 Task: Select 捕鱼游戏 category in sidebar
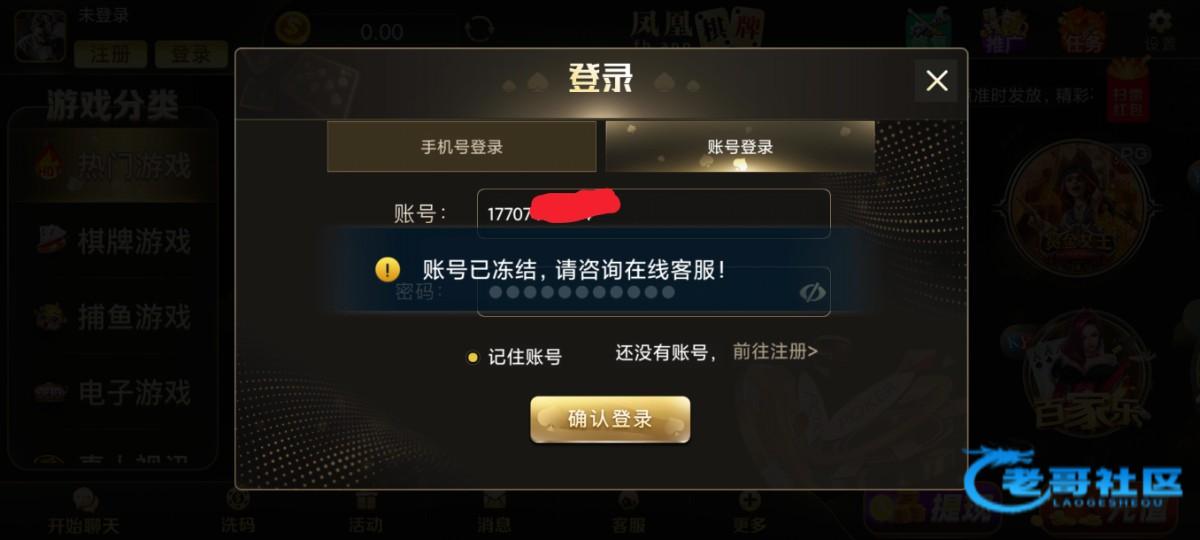coord(113,317)
